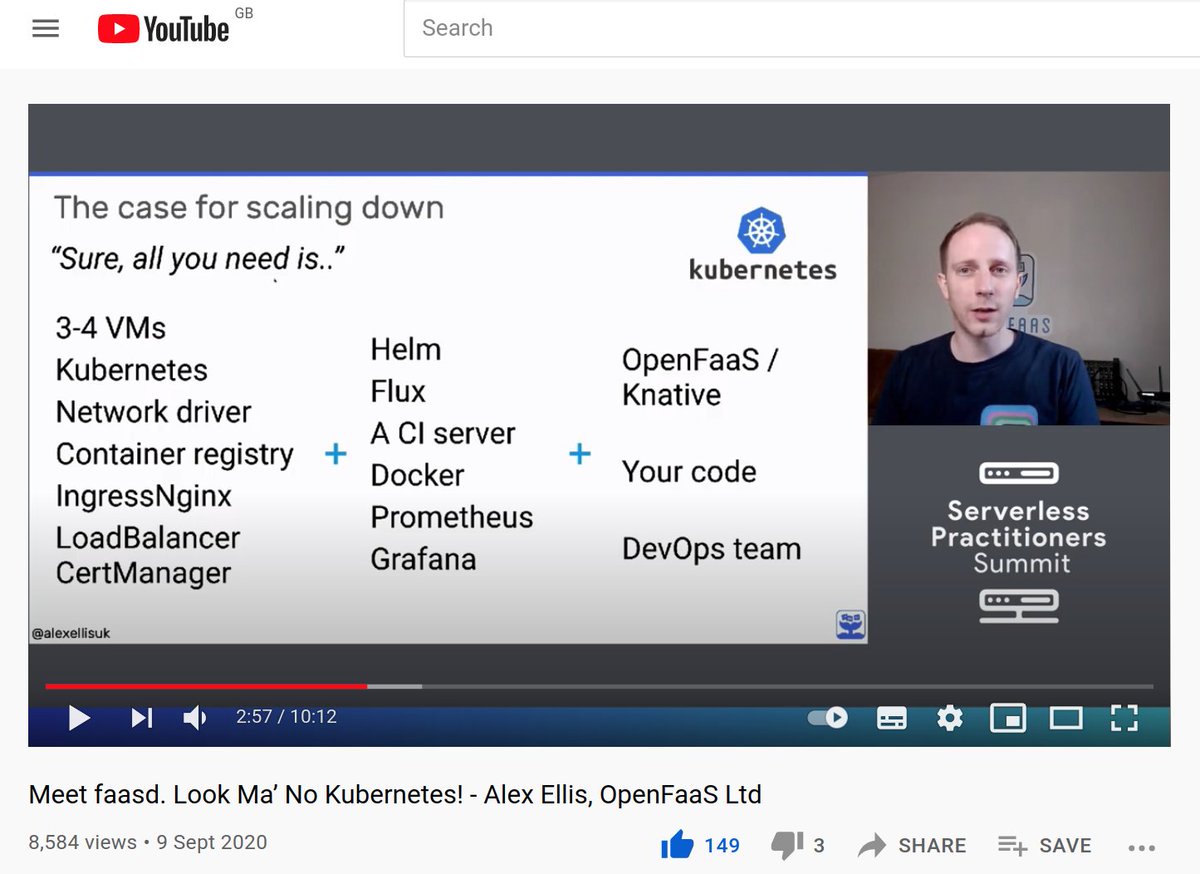
Task: Click the SHARE button
Action: tap(912, 846)
